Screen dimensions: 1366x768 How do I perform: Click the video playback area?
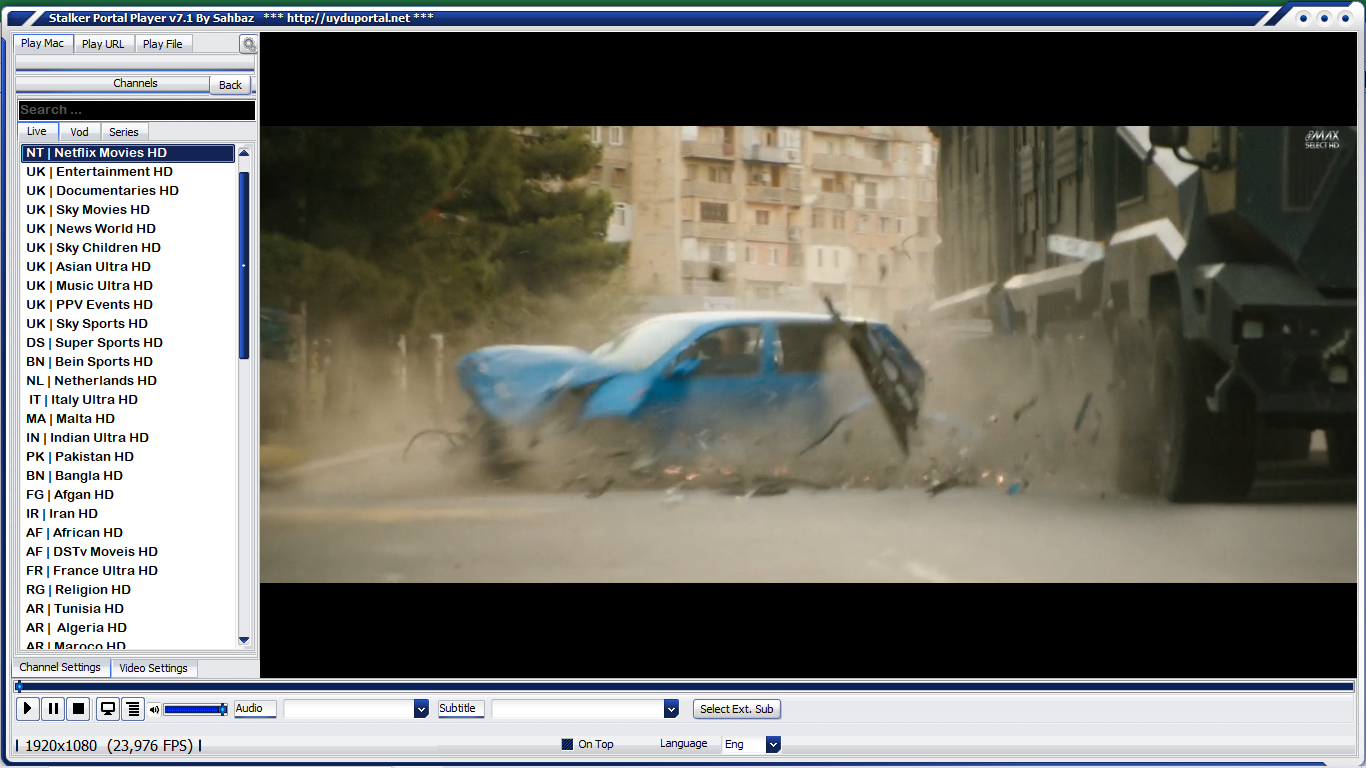(809, 354)
